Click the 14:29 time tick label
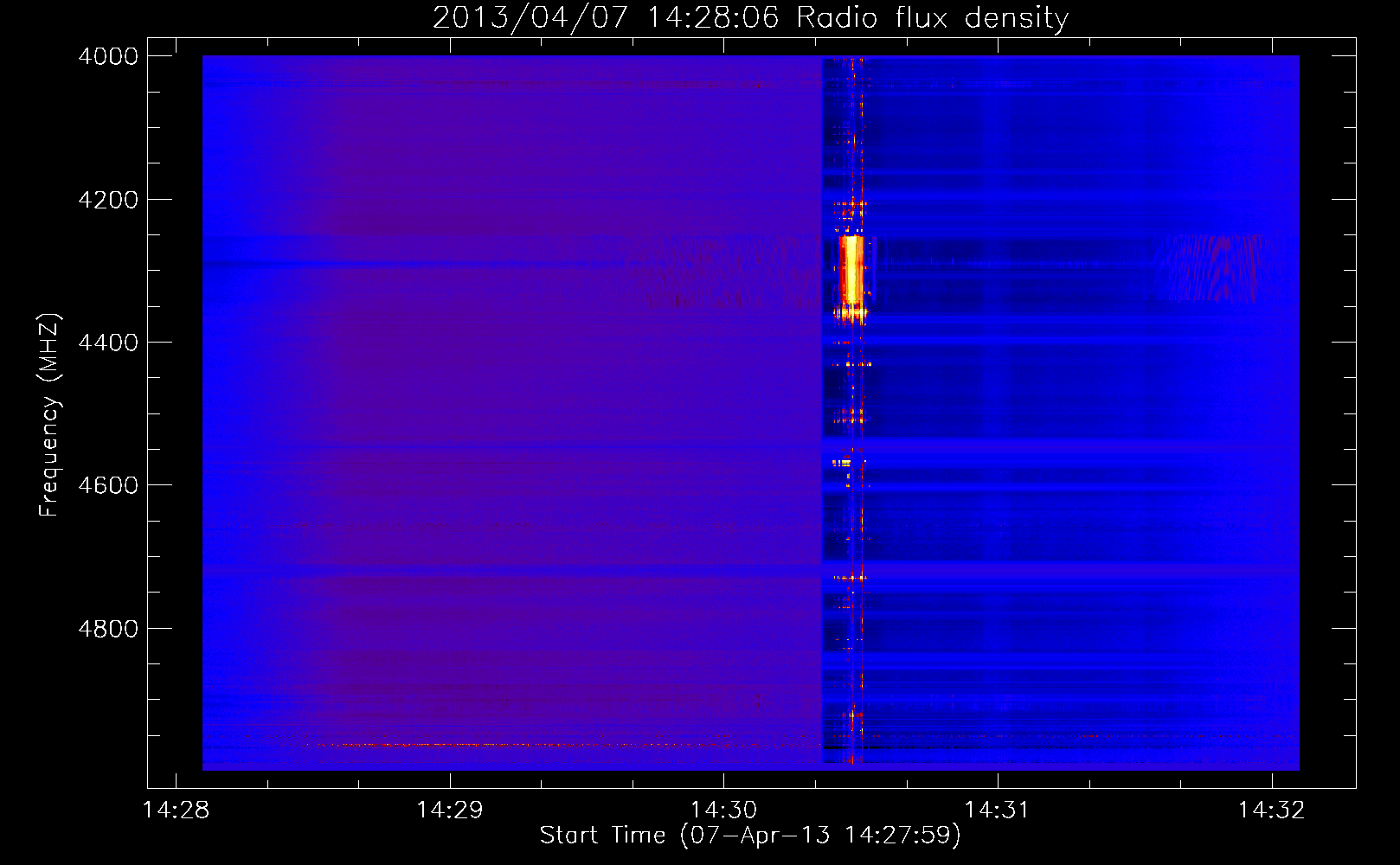 click(450, 810)
